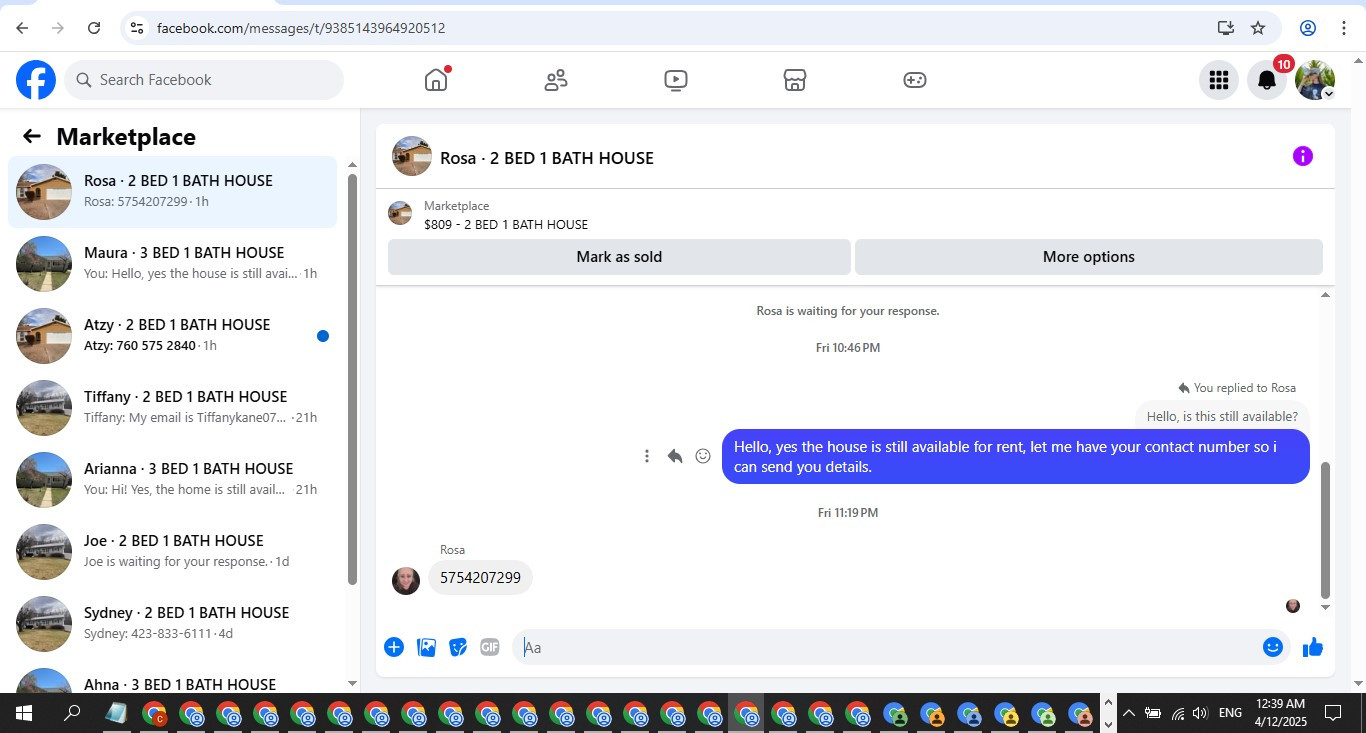1366x733 pixels.
Task: Open the notifications bell
Action: pyautogui.click(x=1267, y=80)
